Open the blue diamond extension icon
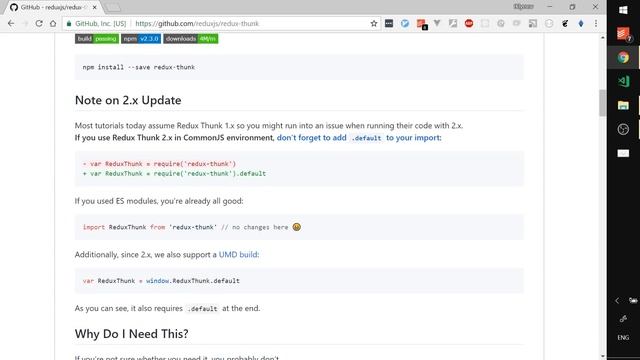The image size is (640, 360). click(581, 24)
